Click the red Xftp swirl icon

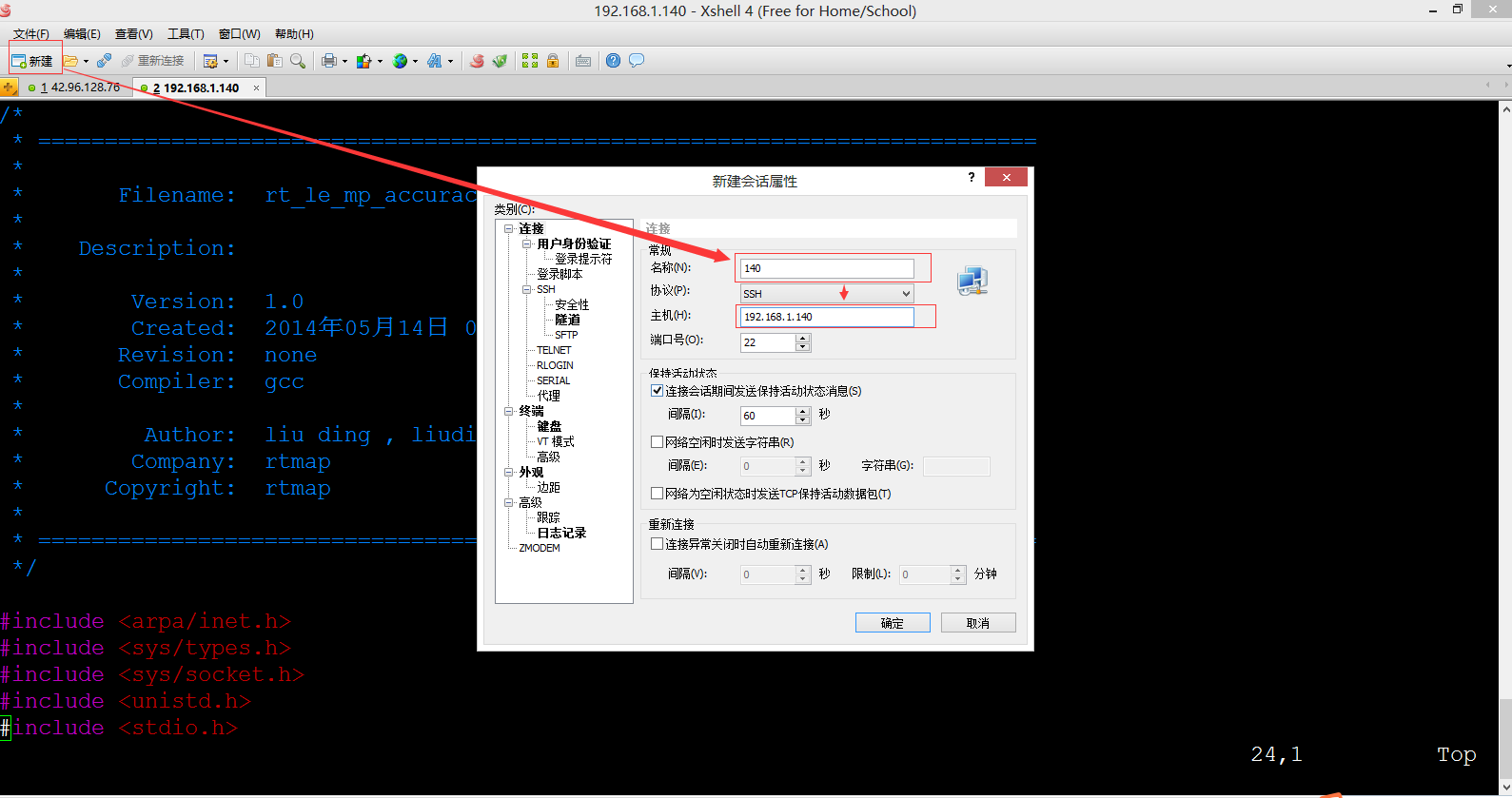(477, 61)
